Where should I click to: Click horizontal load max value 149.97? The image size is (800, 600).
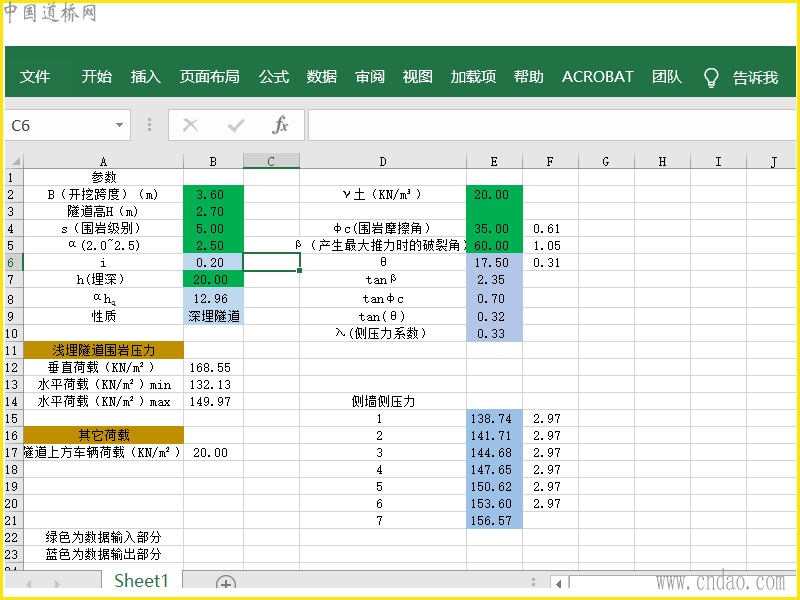213,402
